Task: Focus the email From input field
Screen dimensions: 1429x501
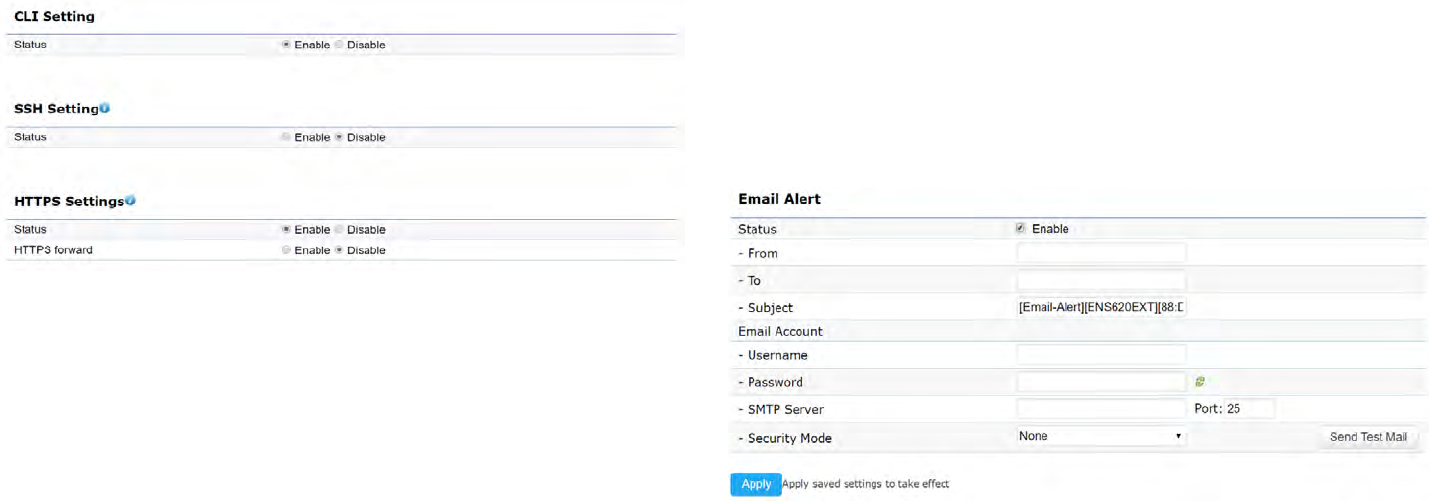Action: tap(1101, 253)
